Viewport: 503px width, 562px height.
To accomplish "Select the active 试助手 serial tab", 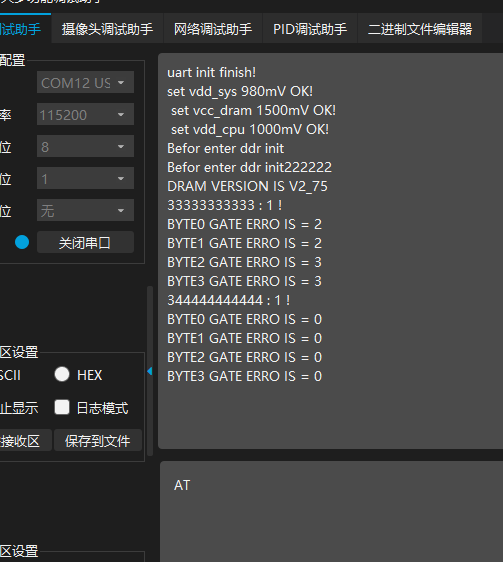I will pyautogui.click(x=25, y=29).
